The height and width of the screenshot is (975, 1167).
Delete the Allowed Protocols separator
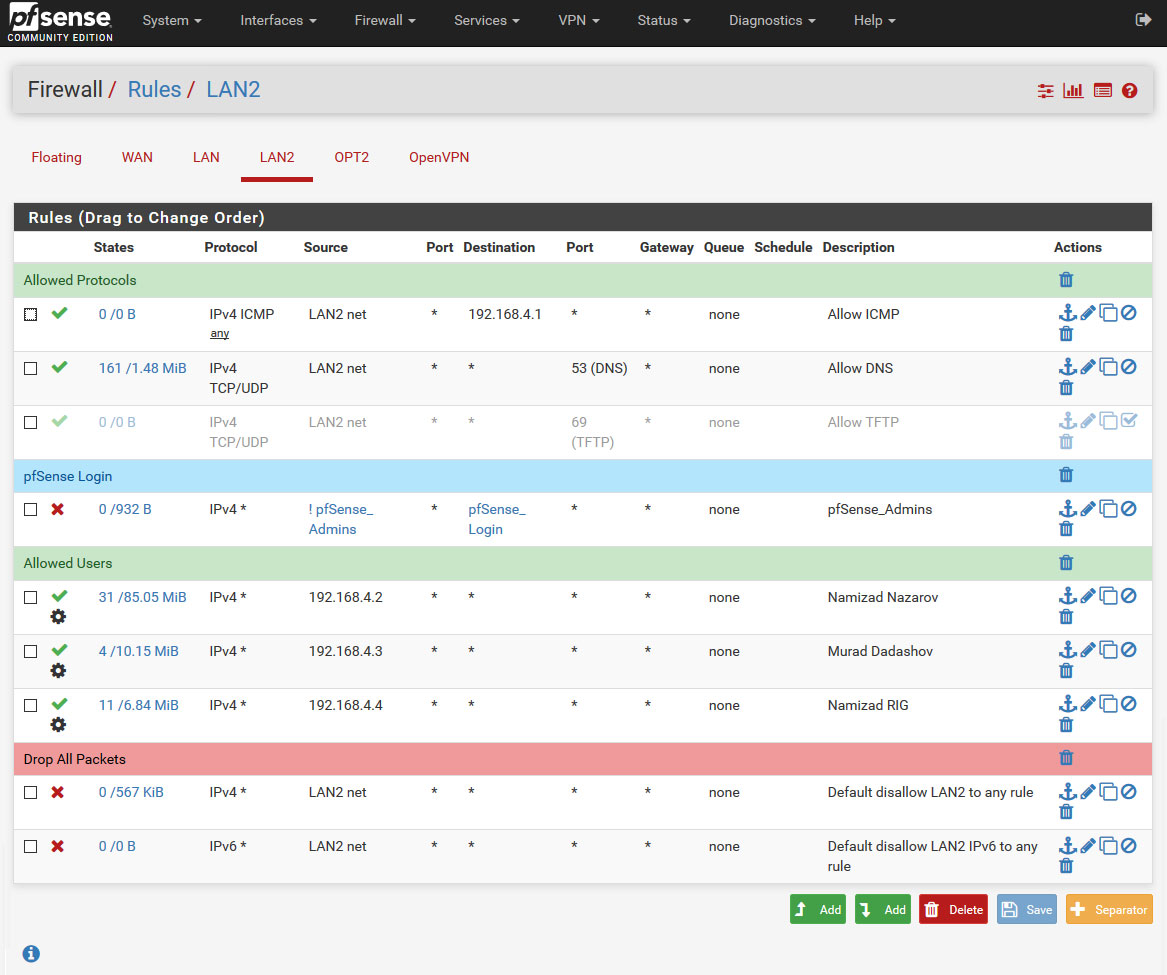pos(1066,280)
